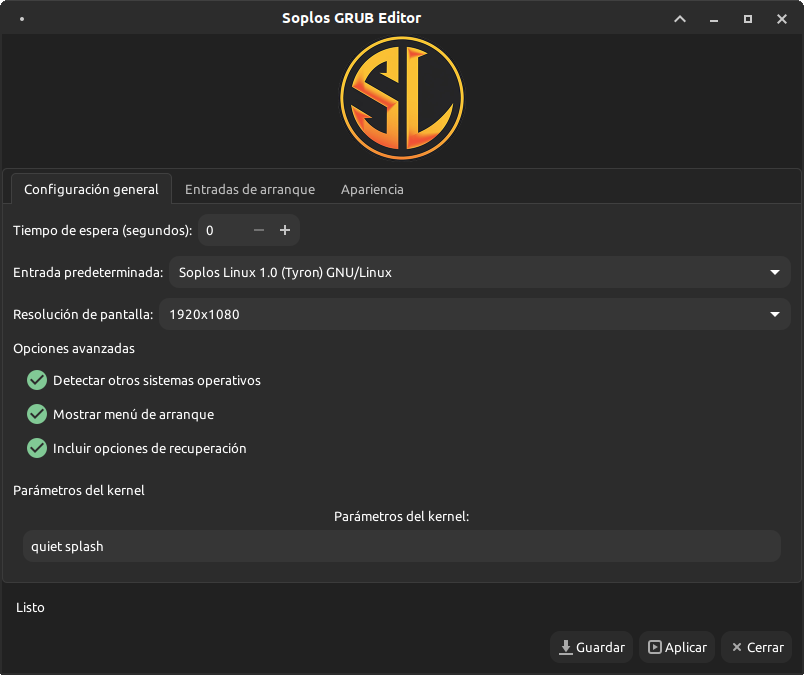The image size is (804, 675).
Task: Click the kernel parameters text field
Action: click(x=402, y=546)
